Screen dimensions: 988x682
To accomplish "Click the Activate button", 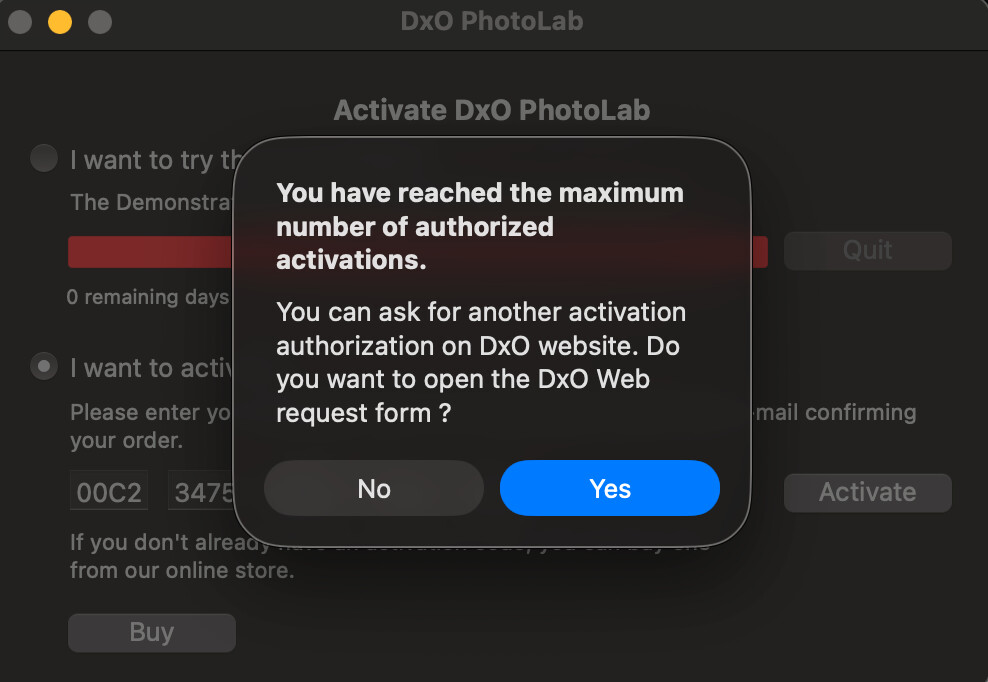I will pos(867,492).
